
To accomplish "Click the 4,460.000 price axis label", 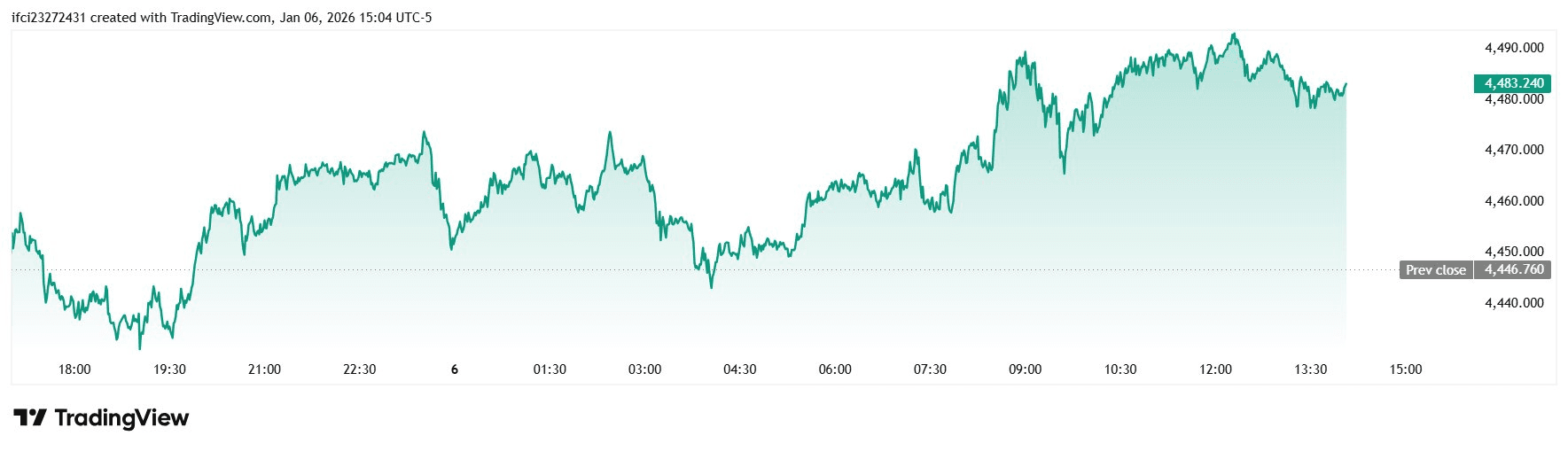I will click(1513, 201).
